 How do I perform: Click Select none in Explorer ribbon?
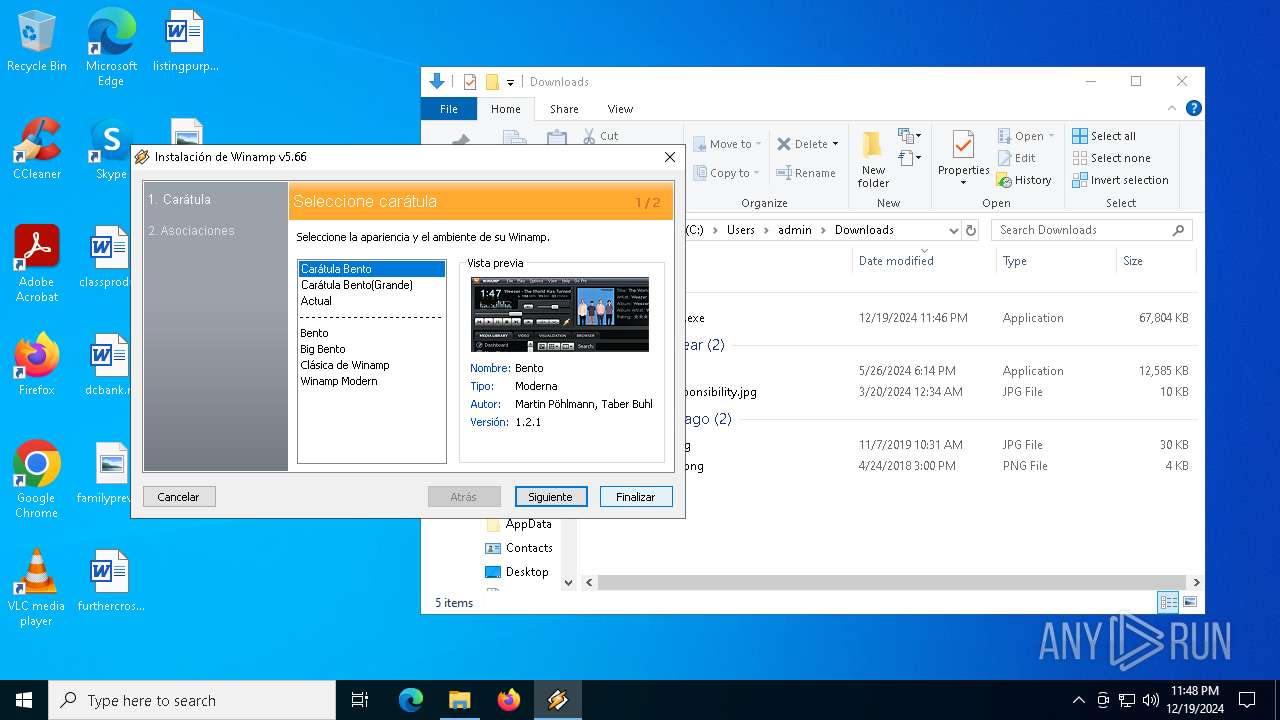pos(1111,158)
